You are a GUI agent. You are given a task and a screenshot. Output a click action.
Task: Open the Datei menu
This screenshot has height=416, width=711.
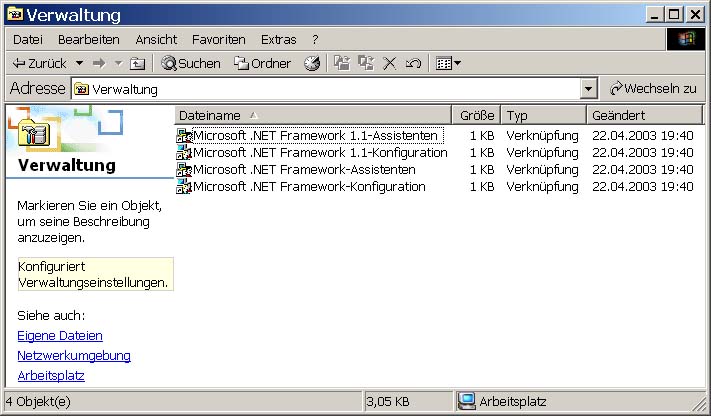(28, 39)
